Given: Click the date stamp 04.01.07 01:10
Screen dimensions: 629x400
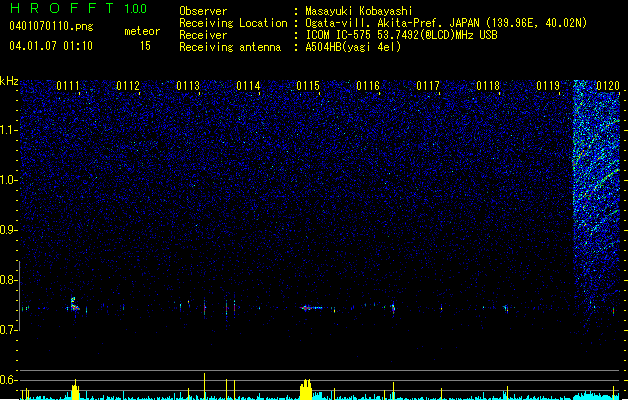Looking at the screenshot, I should pos(51,45).
